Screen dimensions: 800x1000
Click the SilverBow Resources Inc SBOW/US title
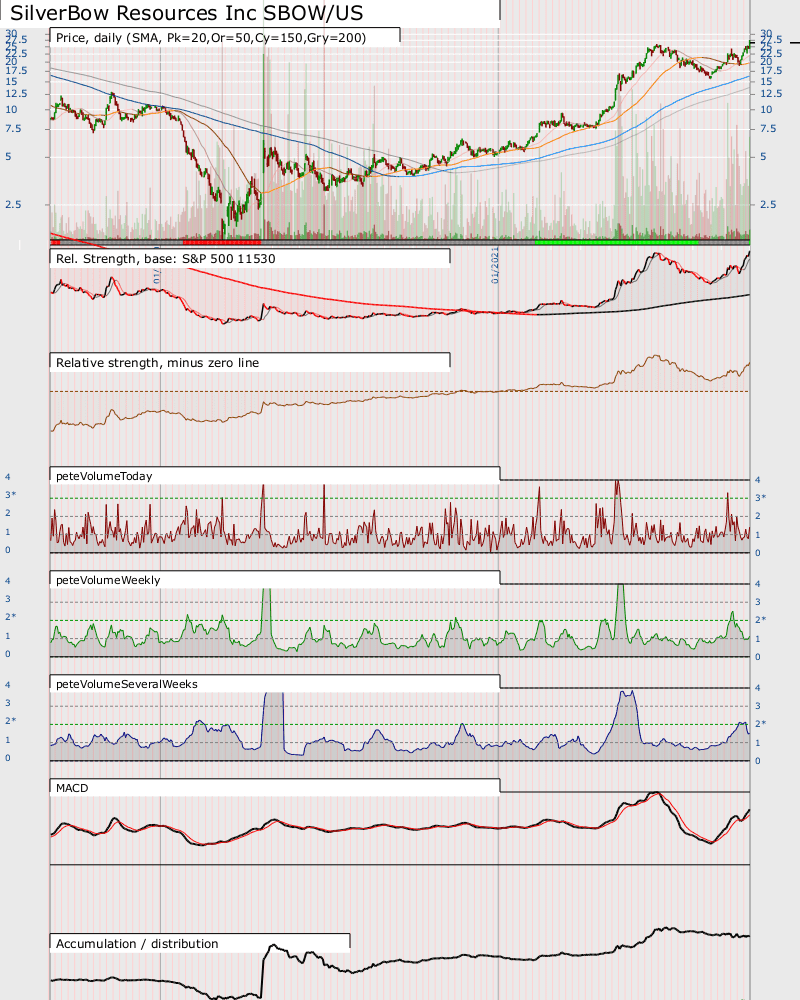click(x=186, y=13)
